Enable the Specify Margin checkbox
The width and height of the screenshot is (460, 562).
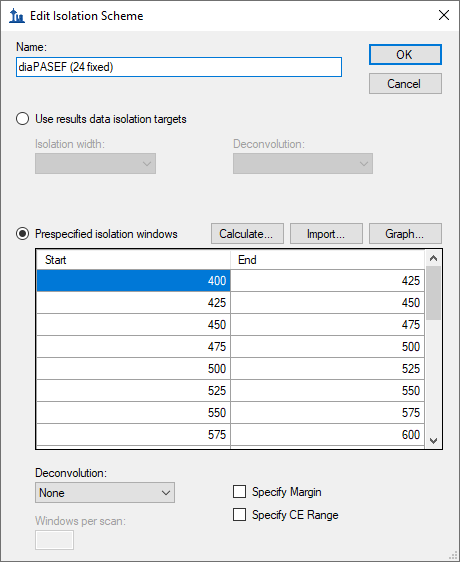(x=240, y=492)
